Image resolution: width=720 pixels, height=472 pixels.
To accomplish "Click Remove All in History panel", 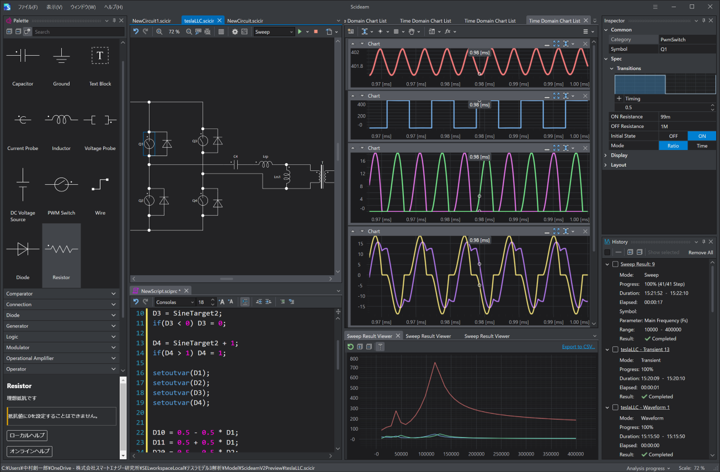I will click(700, 253).
